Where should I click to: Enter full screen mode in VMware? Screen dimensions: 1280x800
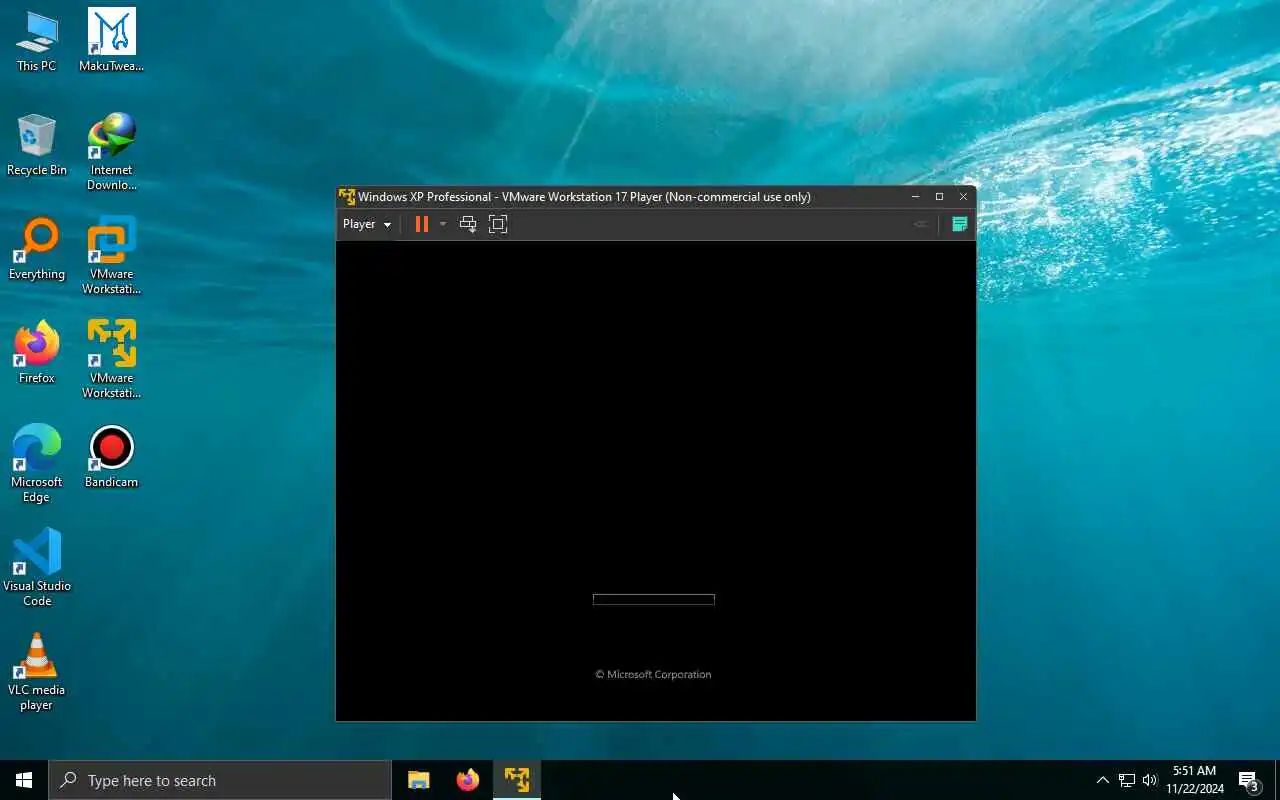[x=498, y=224]
